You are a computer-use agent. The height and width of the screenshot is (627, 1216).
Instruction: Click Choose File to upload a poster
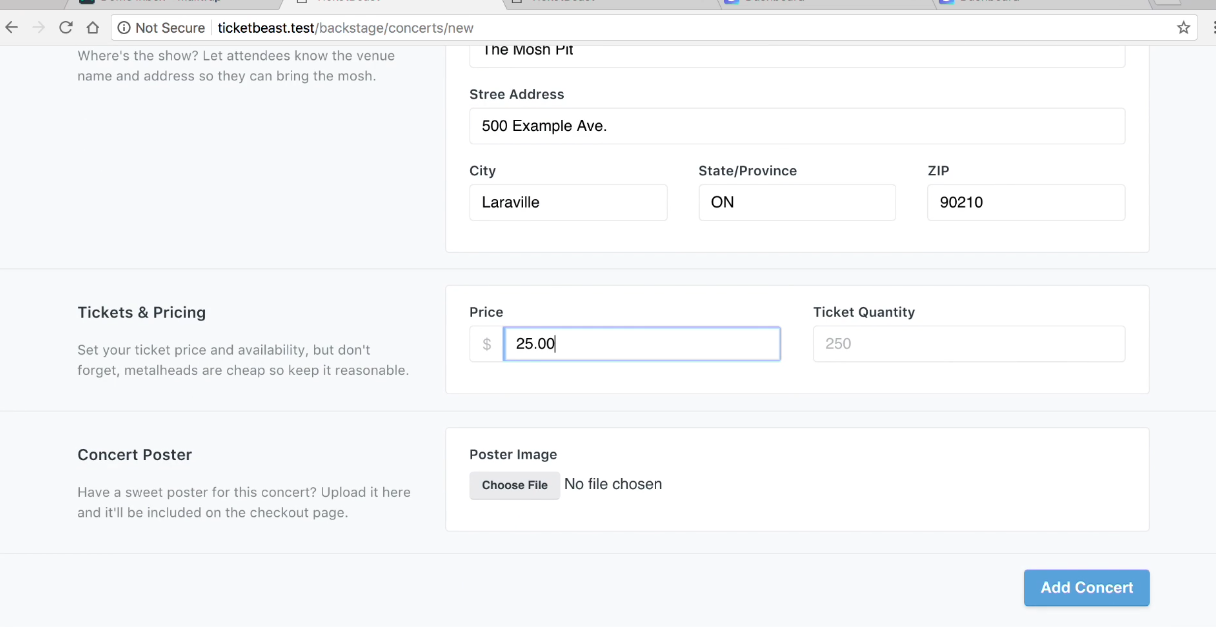click(x=514, y=485)
